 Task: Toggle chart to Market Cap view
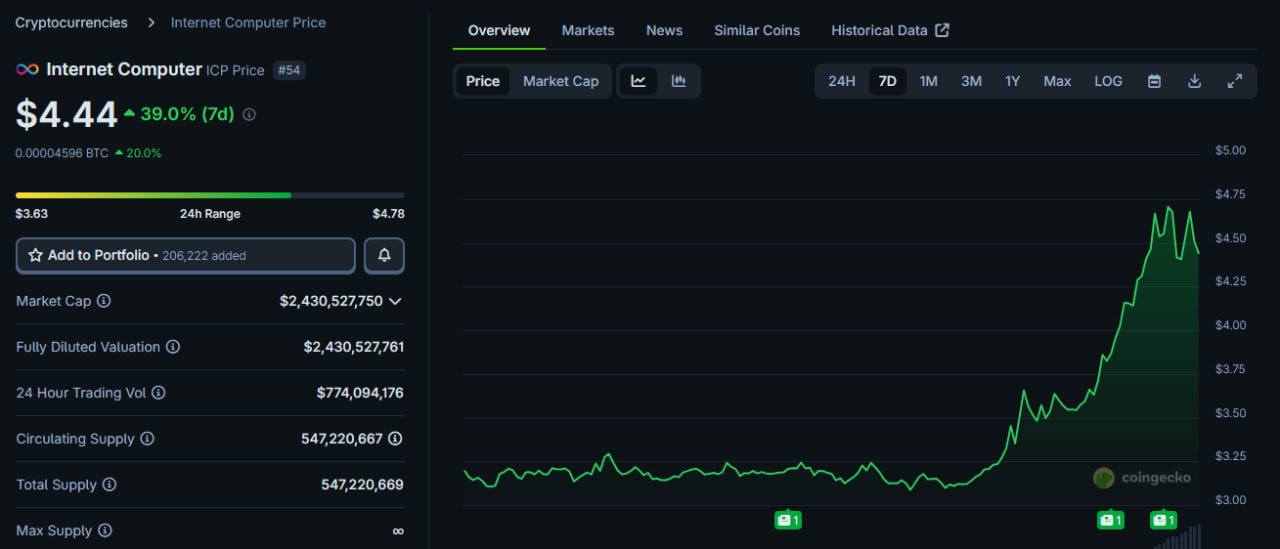click(560, 81)
